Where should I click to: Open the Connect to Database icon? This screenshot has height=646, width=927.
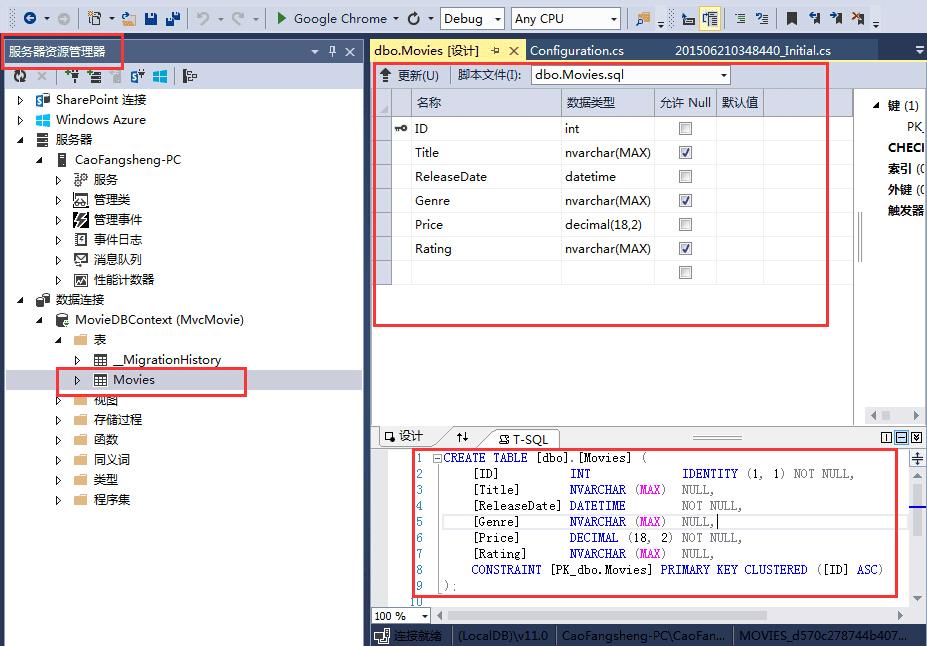pyautogui.click(x=74, y=76)
